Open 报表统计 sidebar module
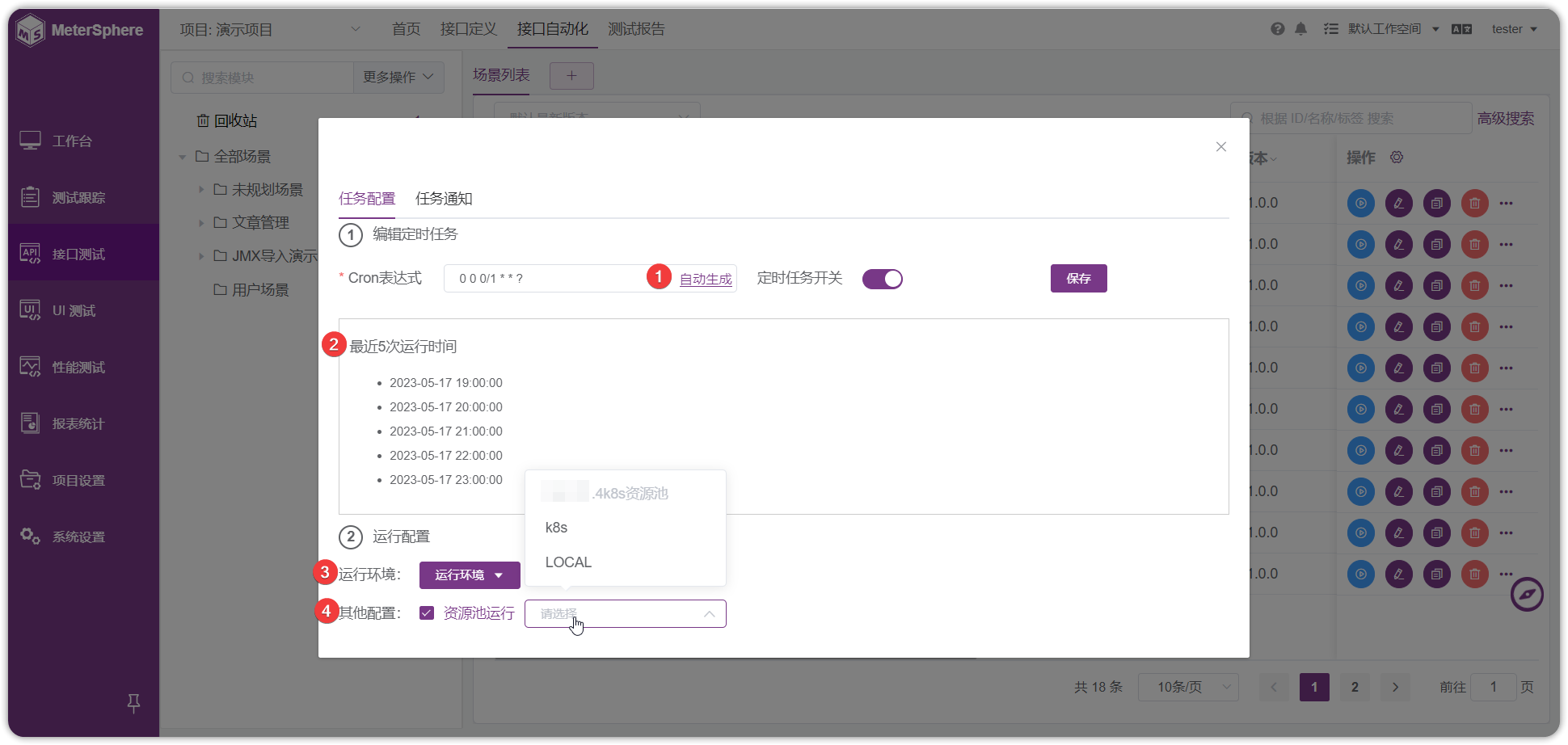Viewport: 1568px width, 745px height. coord(63,423)
